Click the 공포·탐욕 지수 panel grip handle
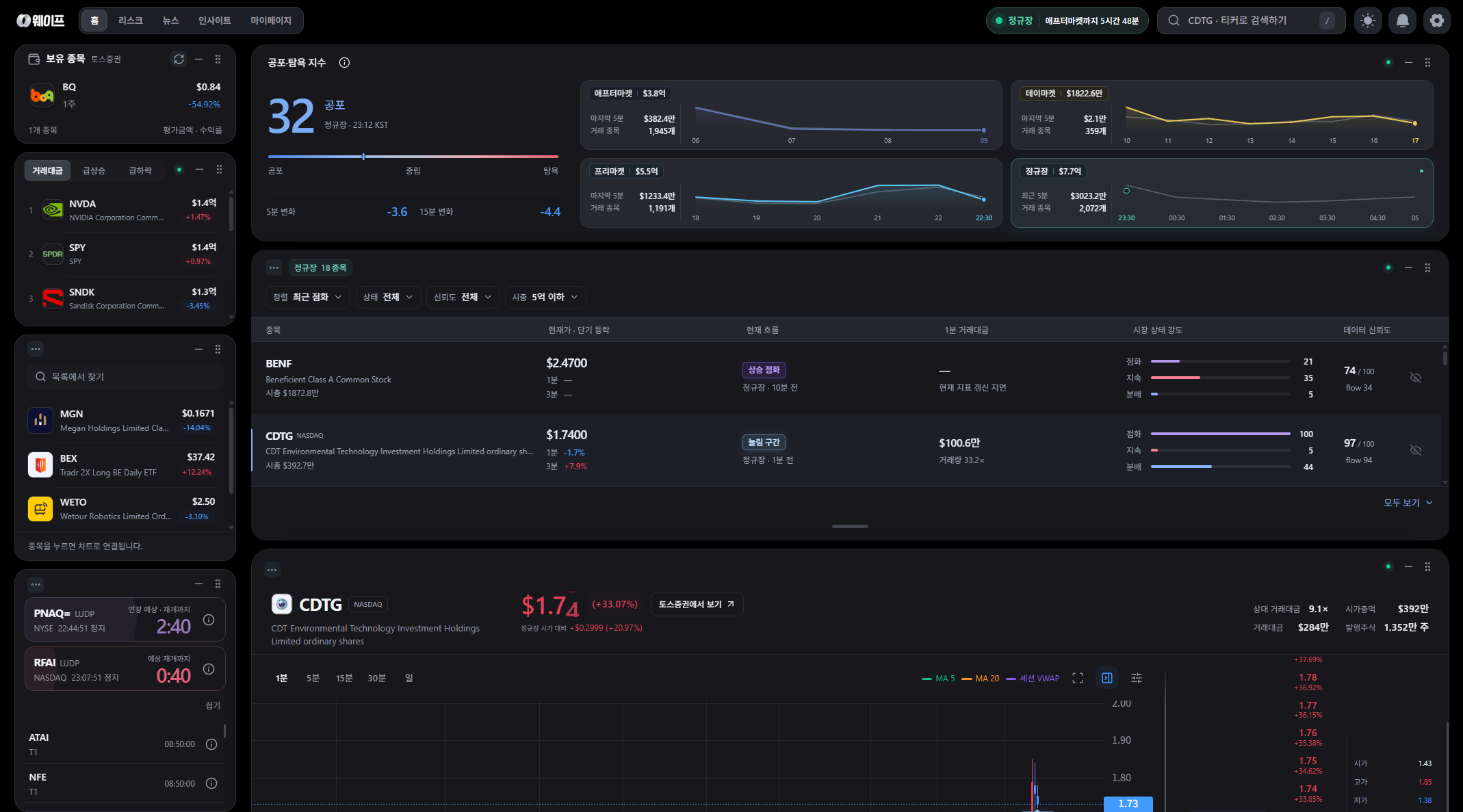Viewport: 1463px width, 812px height. (1427, 62)
